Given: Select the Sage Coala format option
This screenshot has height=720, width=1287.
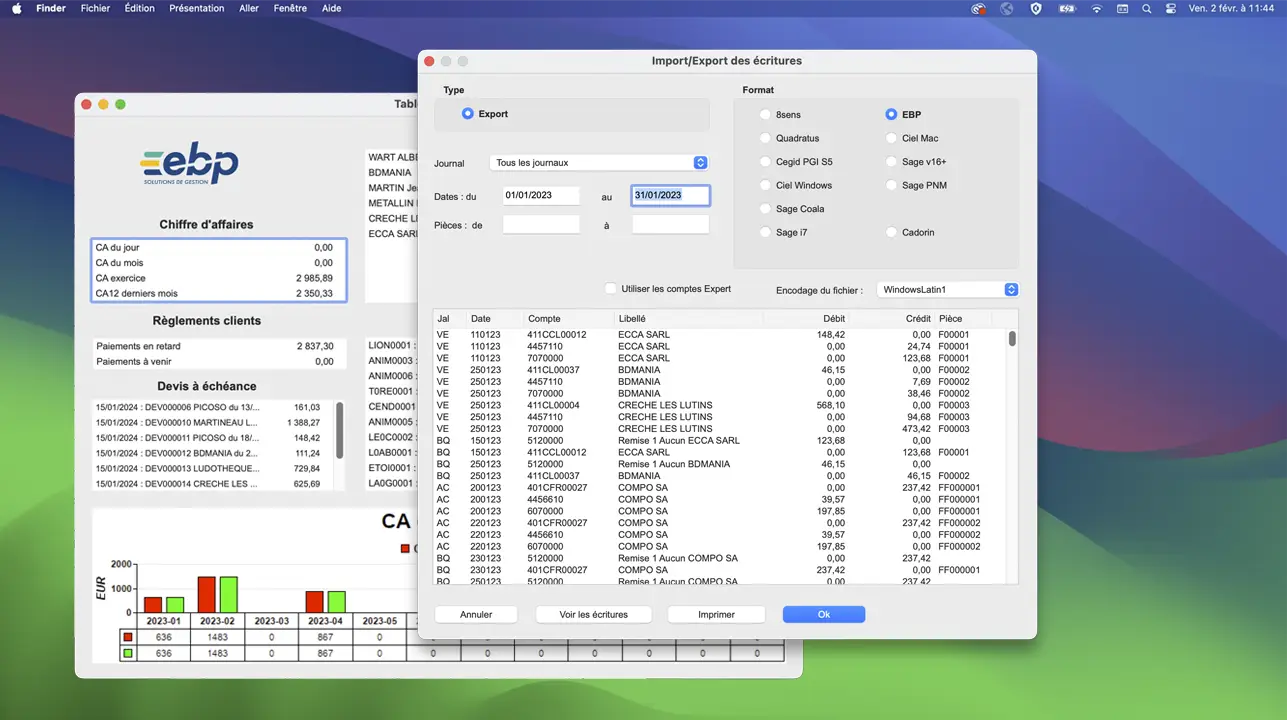Looking at the screenshot, I should [766, 209].
